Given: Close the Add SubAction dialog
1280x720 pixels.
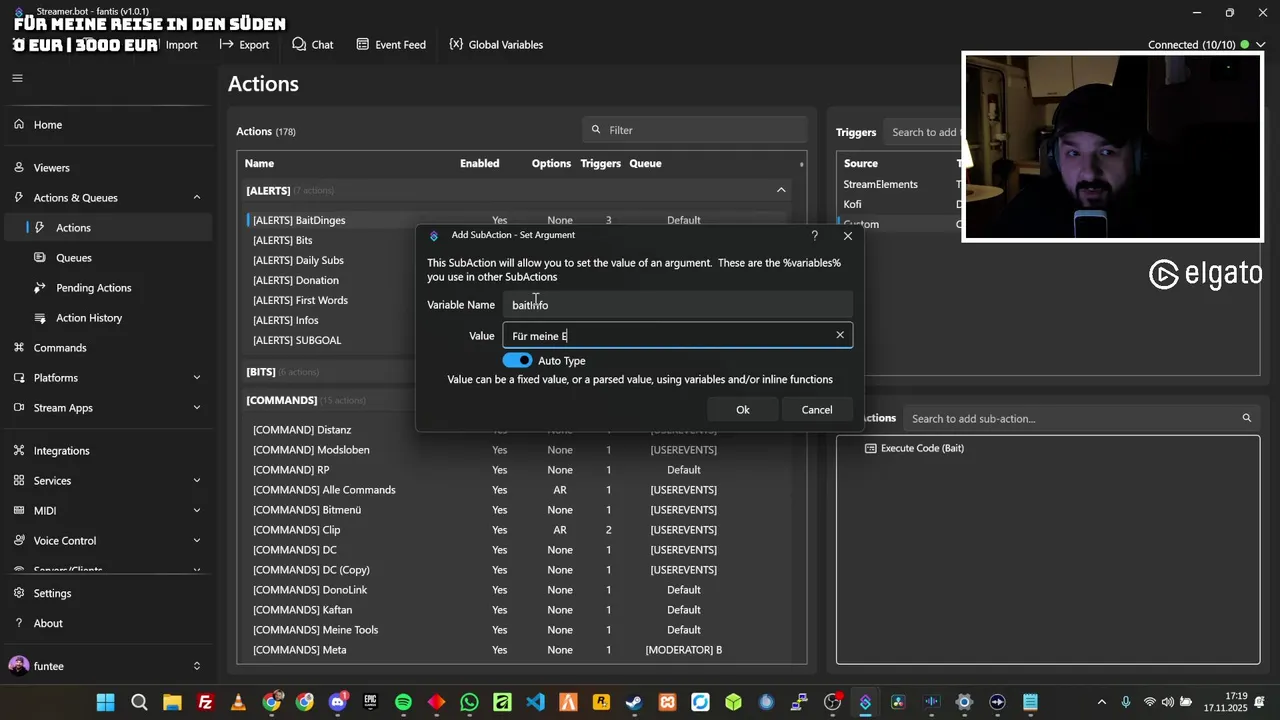Looking at the screenshot, I should click(848, 236).
